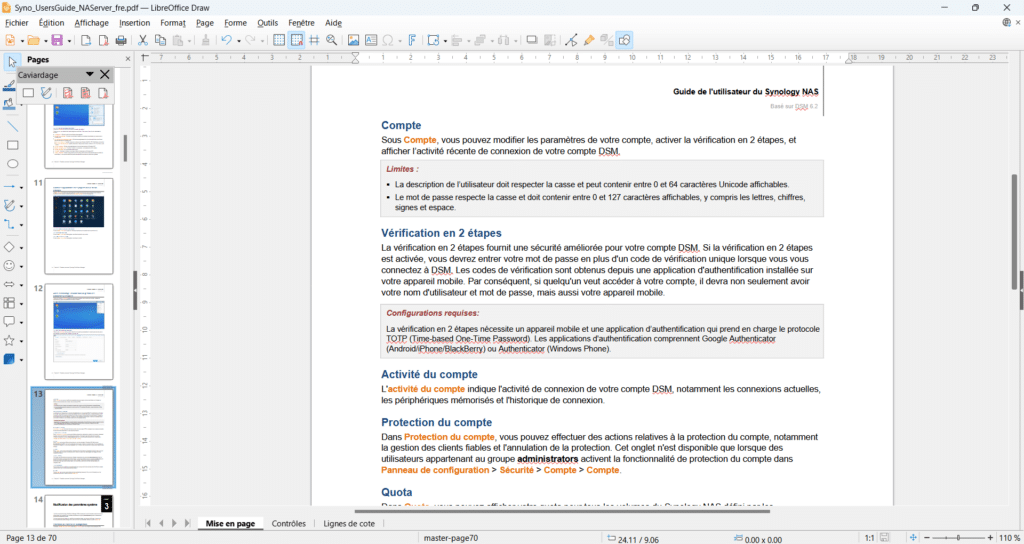The height and width of the screenshot is (544, 1024).
Task: Open the Save dropdown arrow
Action: (x=69, y=40)
